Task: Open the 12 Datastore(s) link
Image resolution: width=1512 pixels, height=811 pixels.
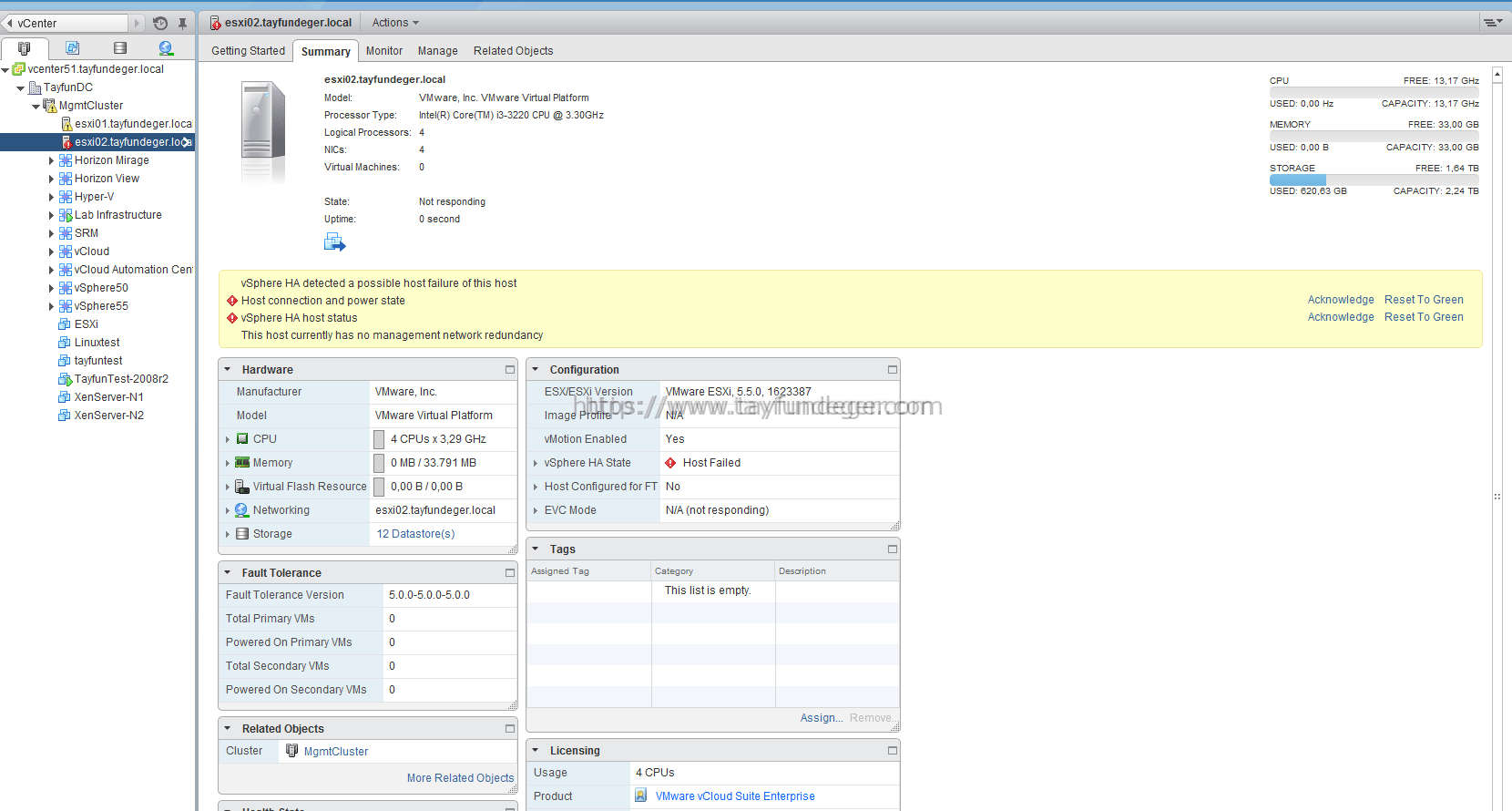Action: click(x=415, y=534)
